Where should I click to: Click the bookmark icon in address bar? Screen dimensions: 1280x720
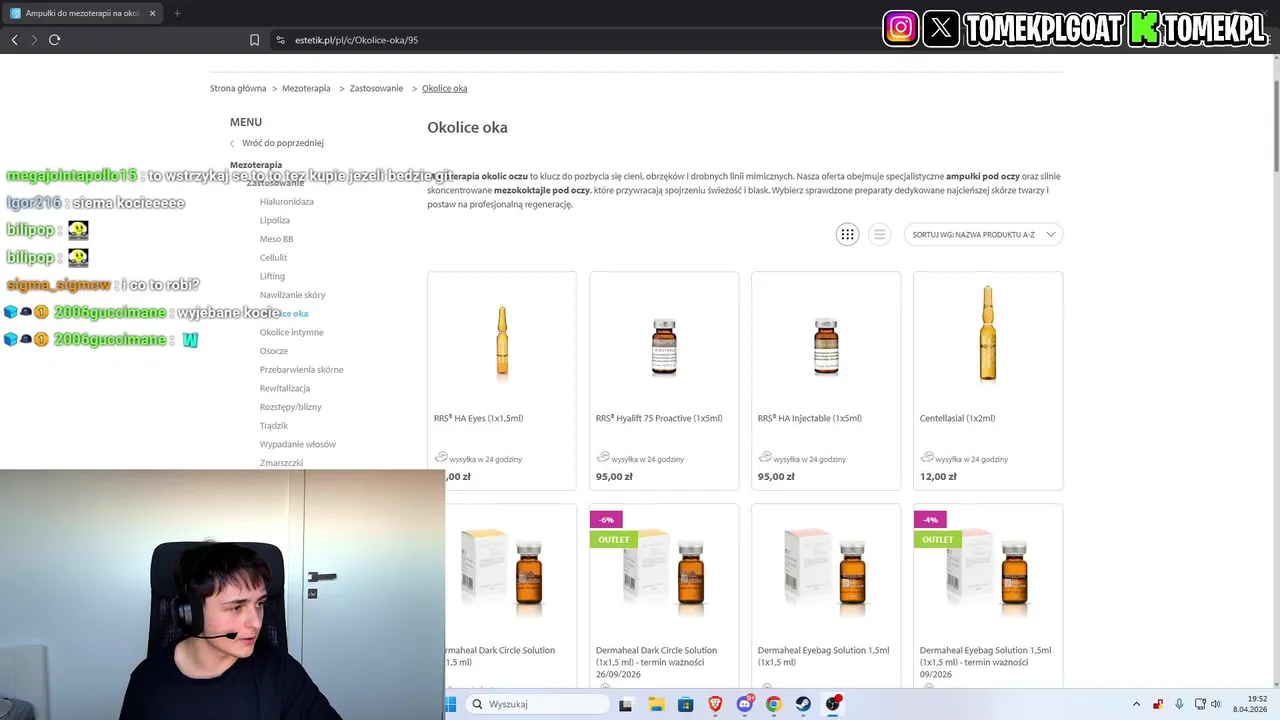point(254,40)
